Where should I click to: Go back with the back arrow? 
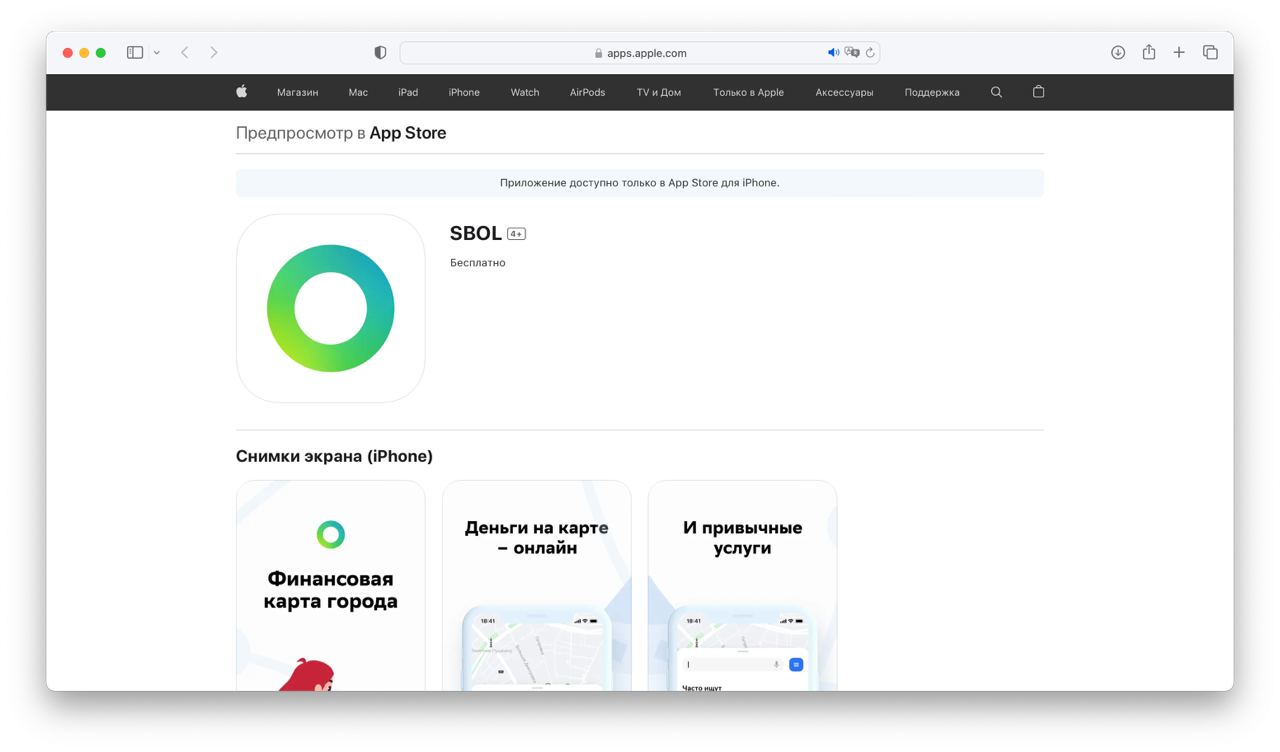click(x=185, y=52)
